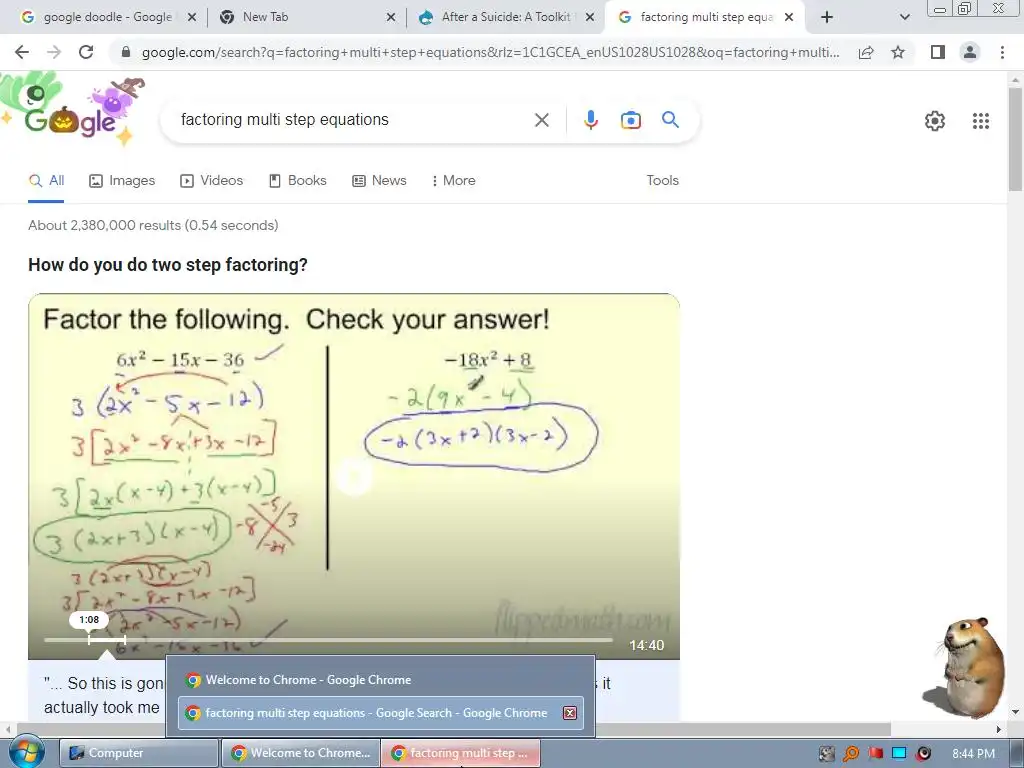The width and height of the screenshot is (1024, 768).
Task: Click the orange magnifier tray icon
Action: coord(851,754)
